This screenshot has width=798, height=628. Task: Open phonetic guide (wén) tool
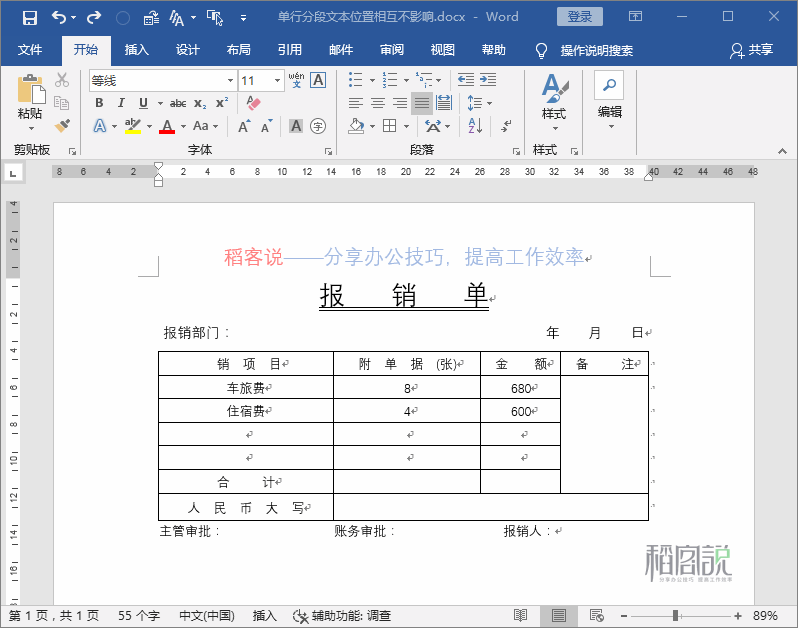point(296,80)
